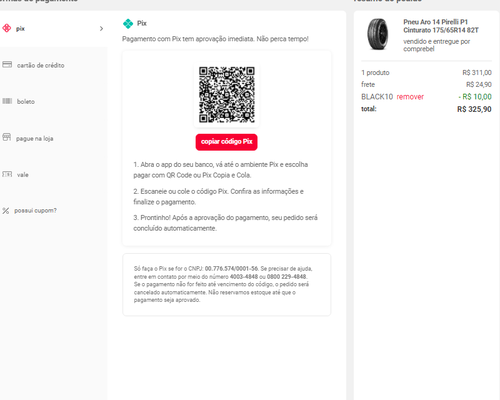Click the copiar código Pix button
The width and height of the screenshot is (500, 400).
click(226, 142)
